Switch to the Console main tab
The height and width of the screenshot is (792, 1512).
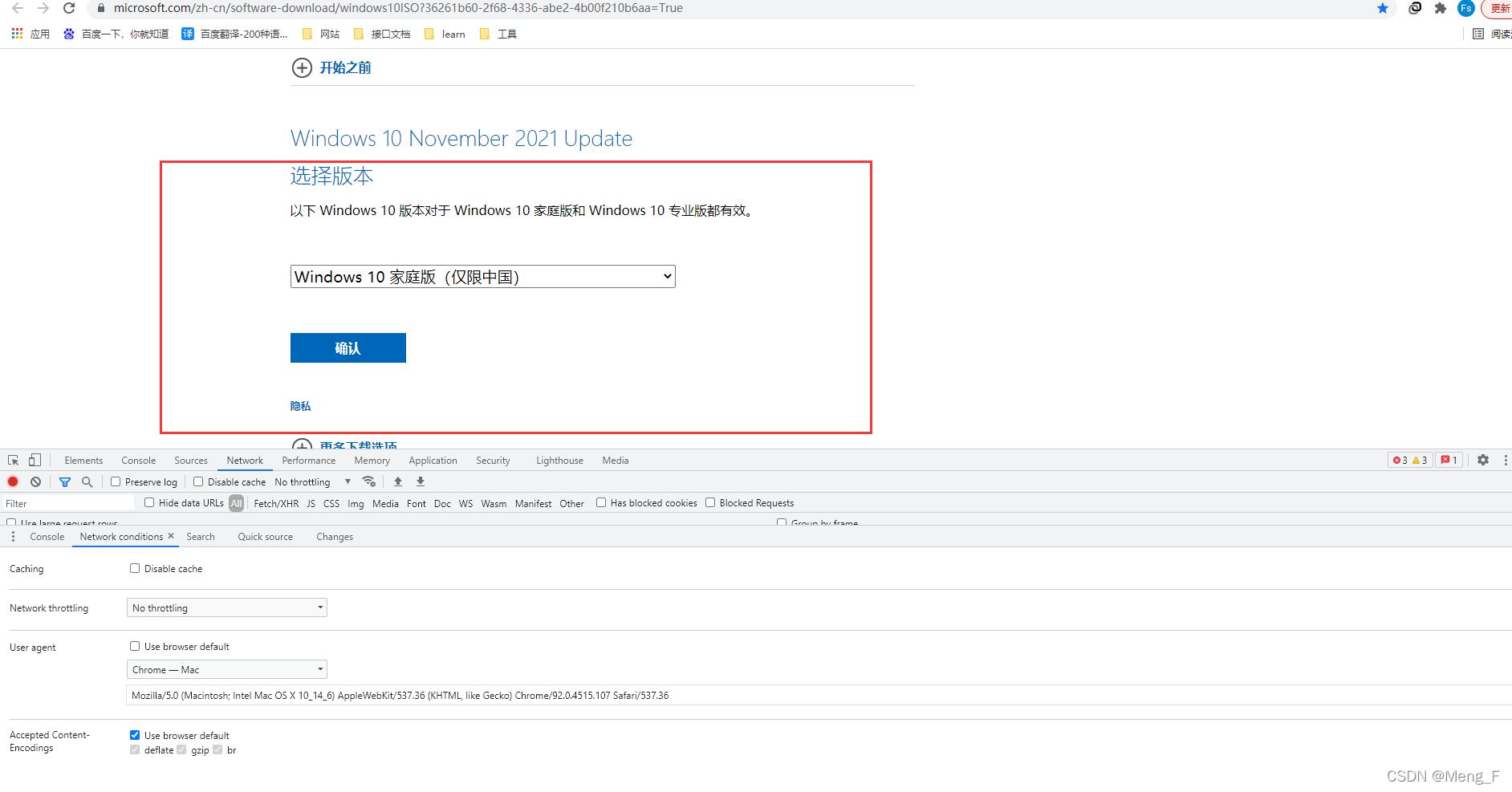point(138,461)
